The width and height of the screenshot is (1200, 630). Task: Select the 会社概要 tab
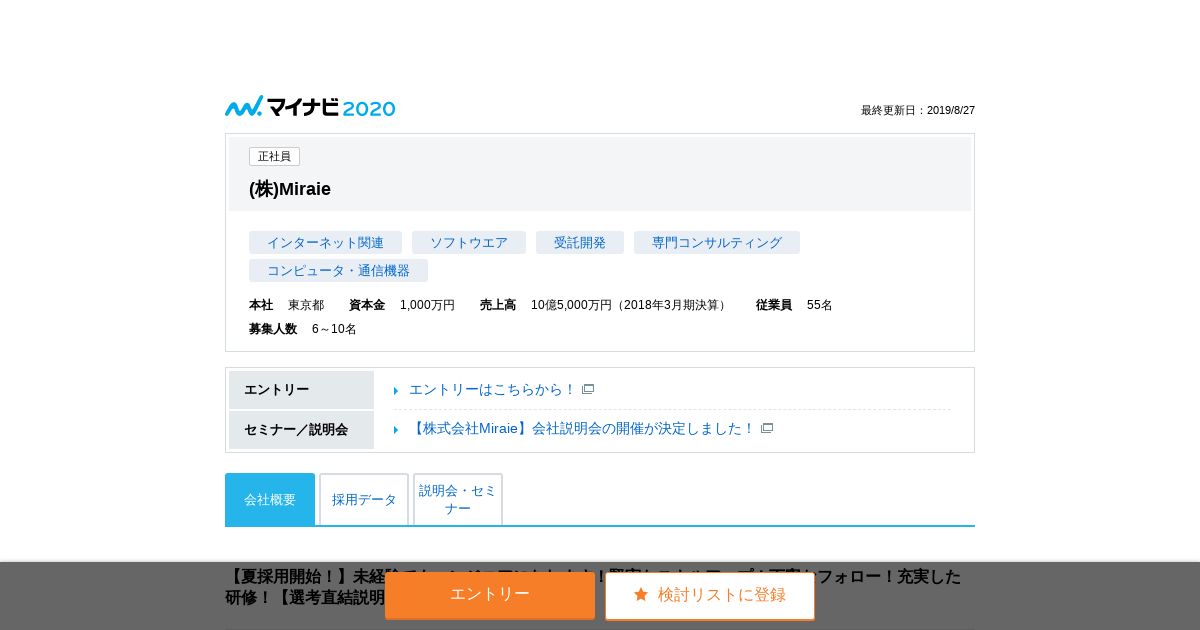270,499
